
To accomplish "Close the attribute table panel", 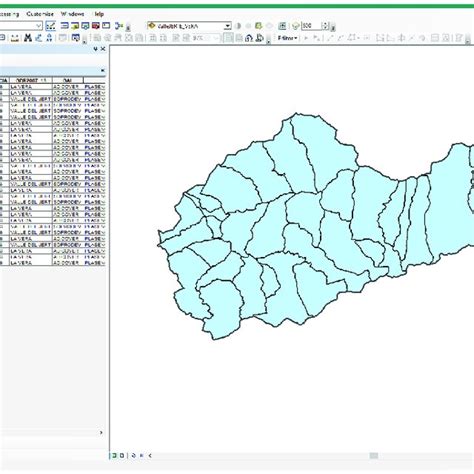I will coord(102,70).
